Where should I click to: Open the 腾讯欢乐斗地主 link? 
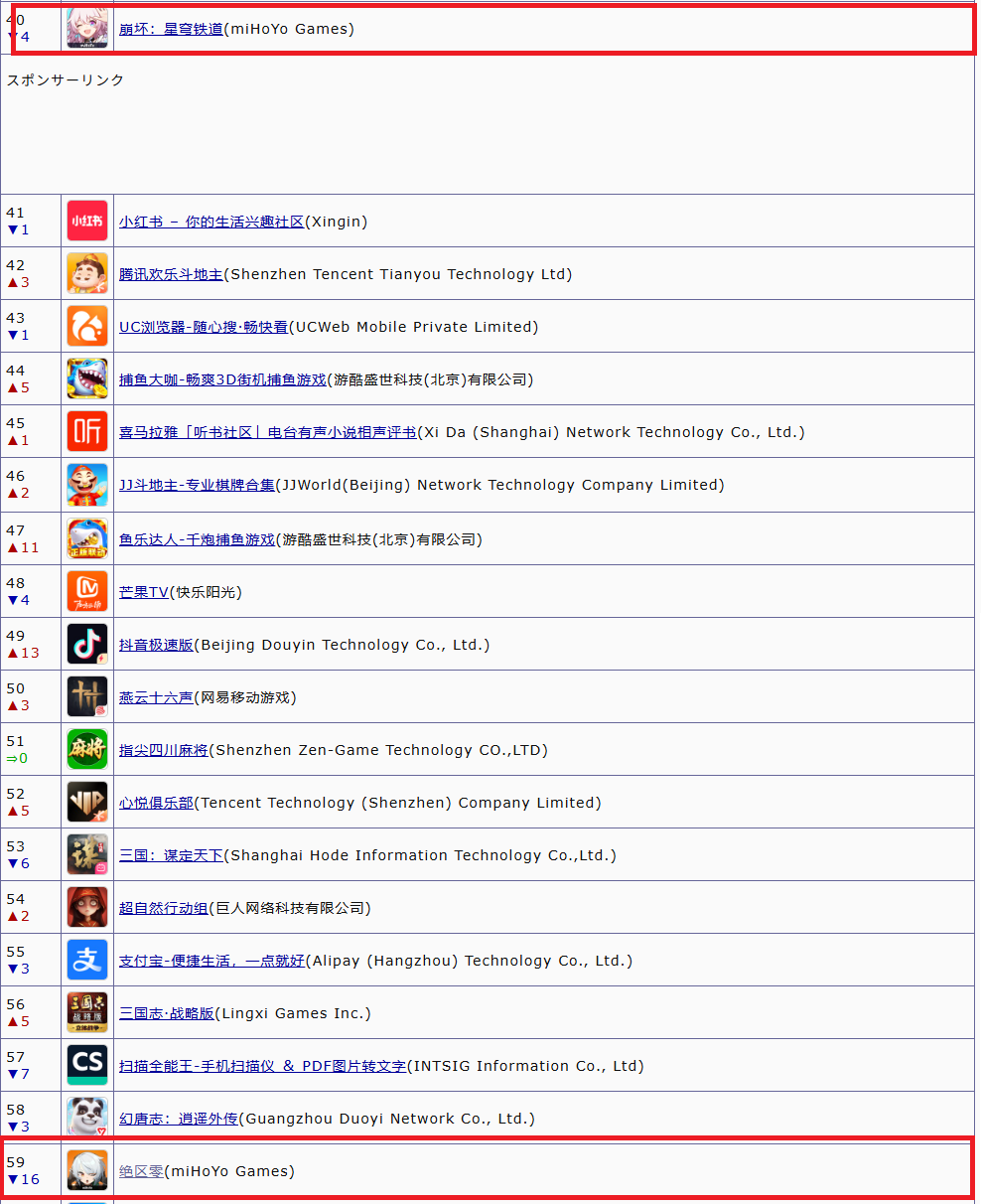(x=171, y=274)
